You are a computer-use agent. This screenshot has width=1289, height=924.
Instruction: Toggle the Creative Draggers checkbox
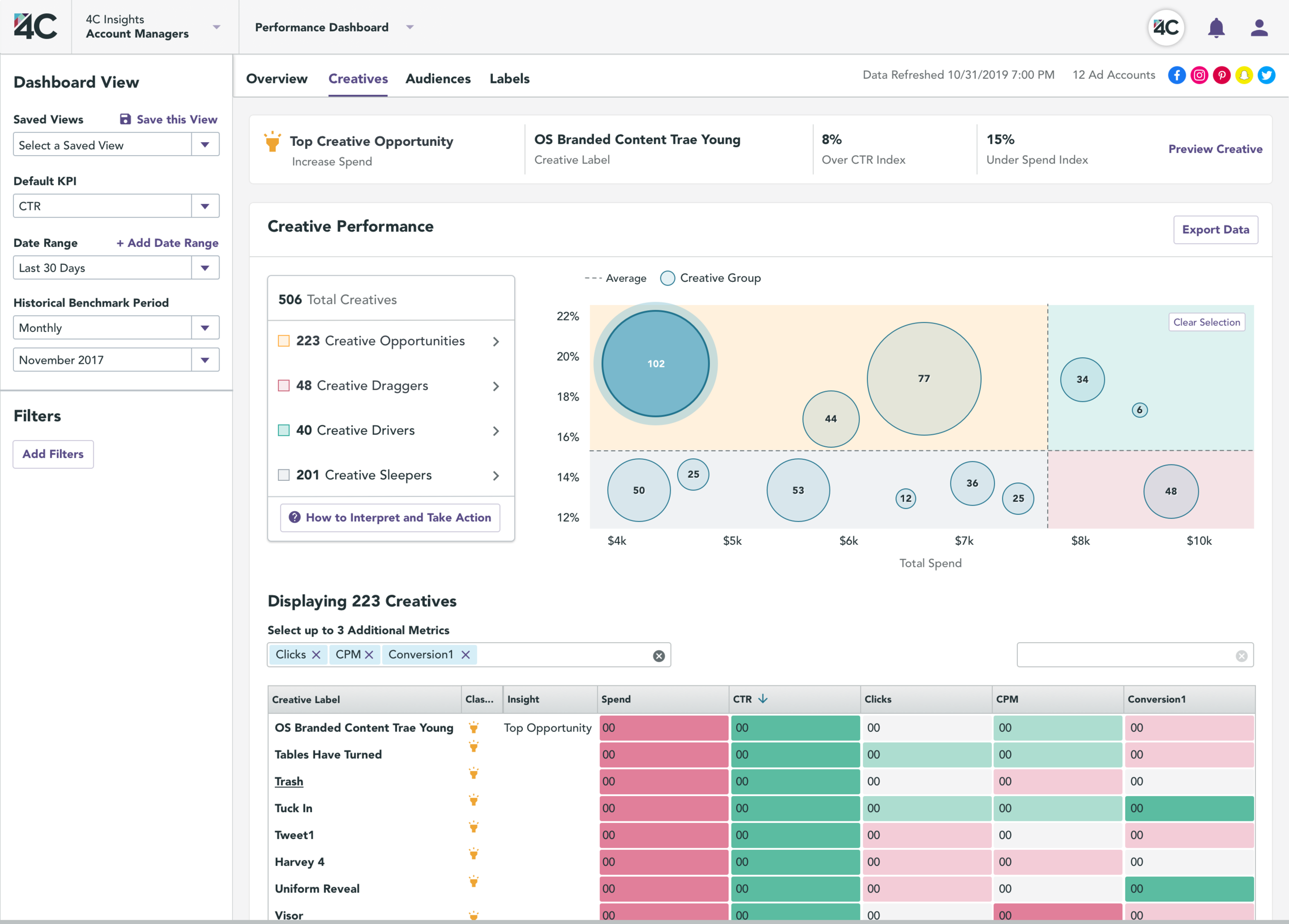click(x=284, y=385)
